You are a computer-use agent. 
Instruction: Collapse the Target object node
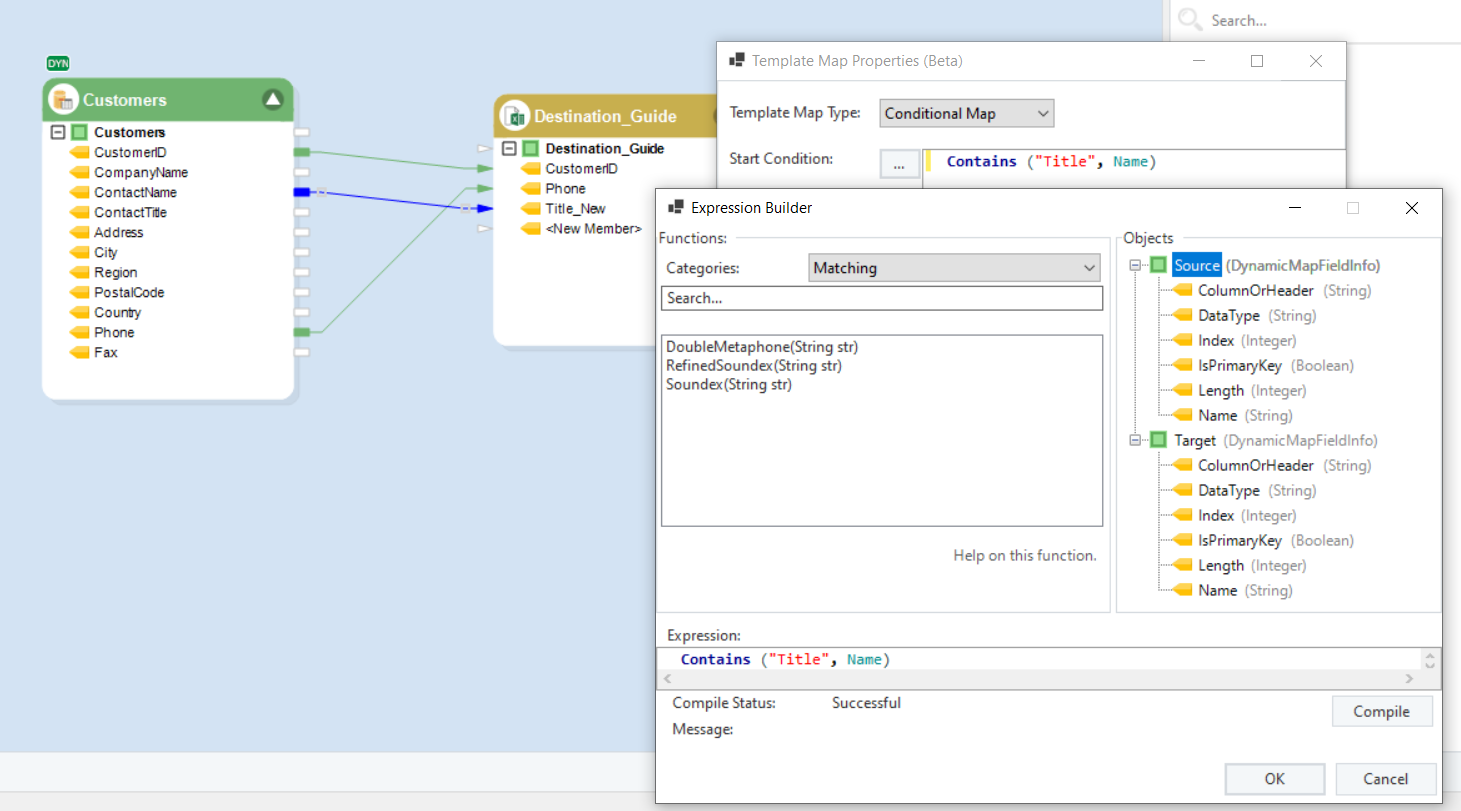tap(1136, 441)
